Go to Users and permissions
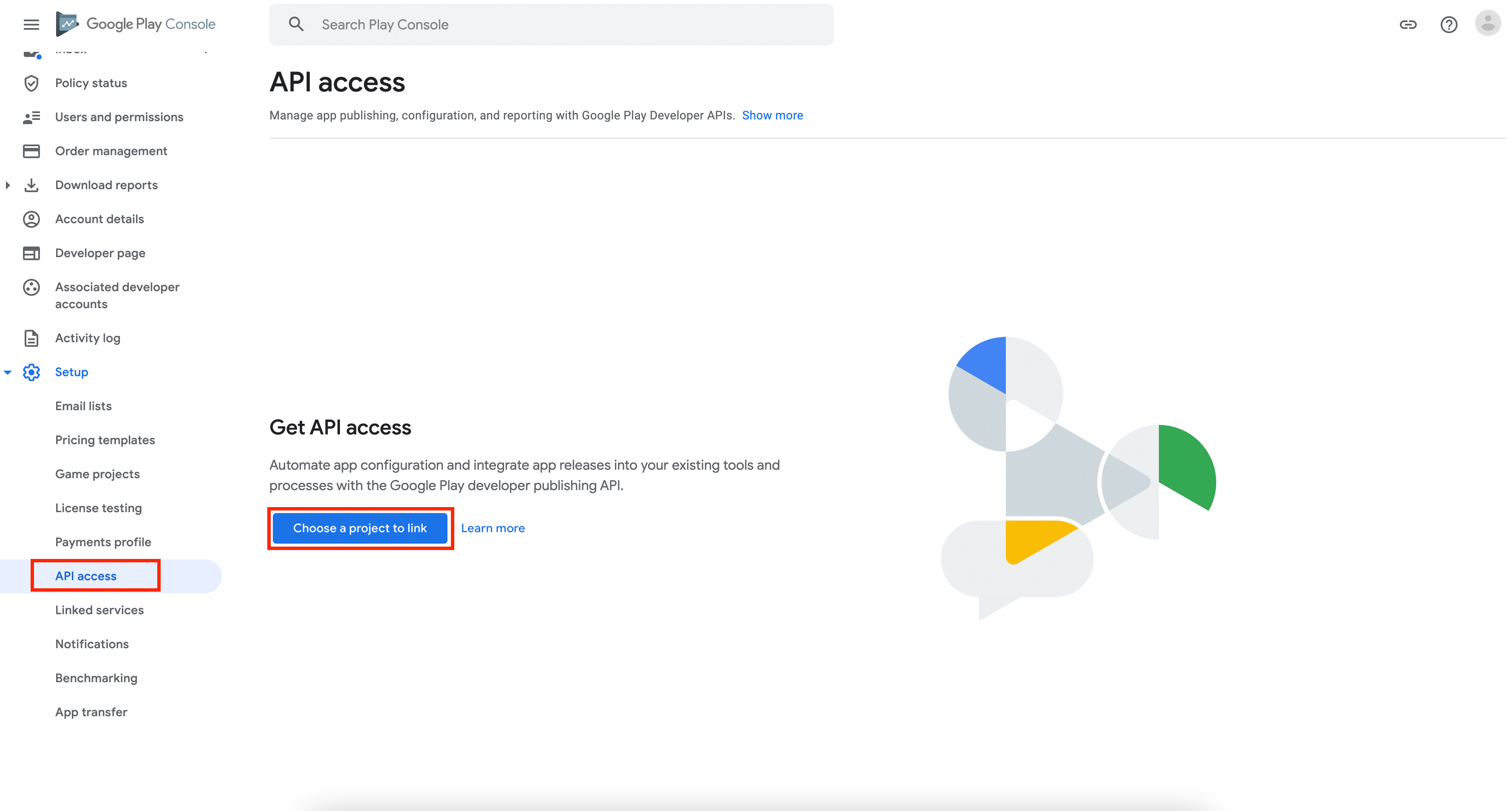This screenshot has height=811, width=1512. tap(119, 117)
